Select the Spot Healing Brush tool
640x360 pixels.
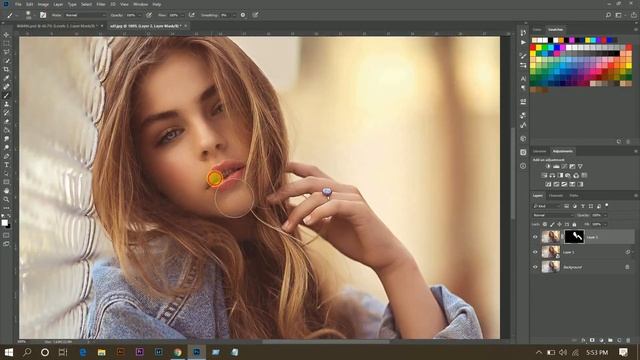[x=7, y=87]
